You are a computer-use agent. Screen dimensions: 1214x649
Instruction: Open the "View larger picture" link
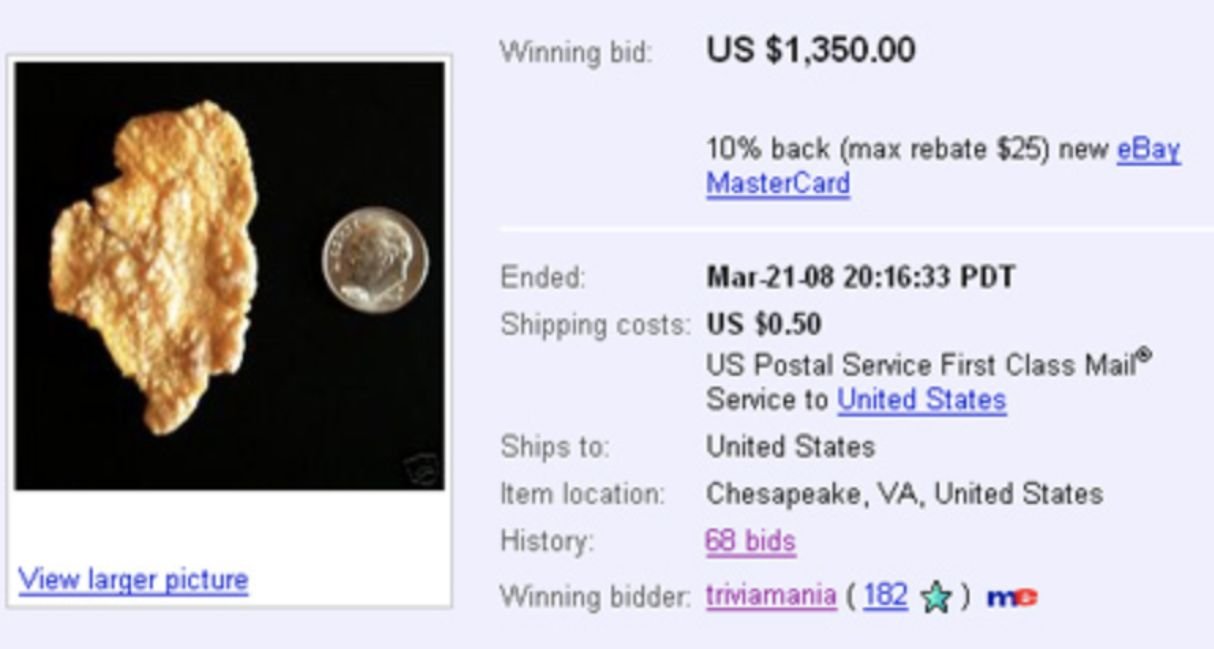[x=133, y=579]
